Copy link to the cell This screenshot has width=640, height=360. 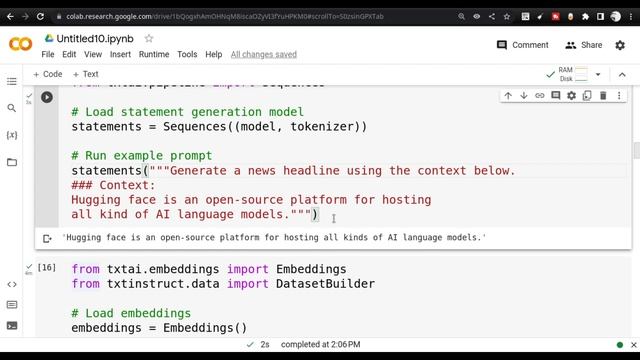(x=540, y=96)
